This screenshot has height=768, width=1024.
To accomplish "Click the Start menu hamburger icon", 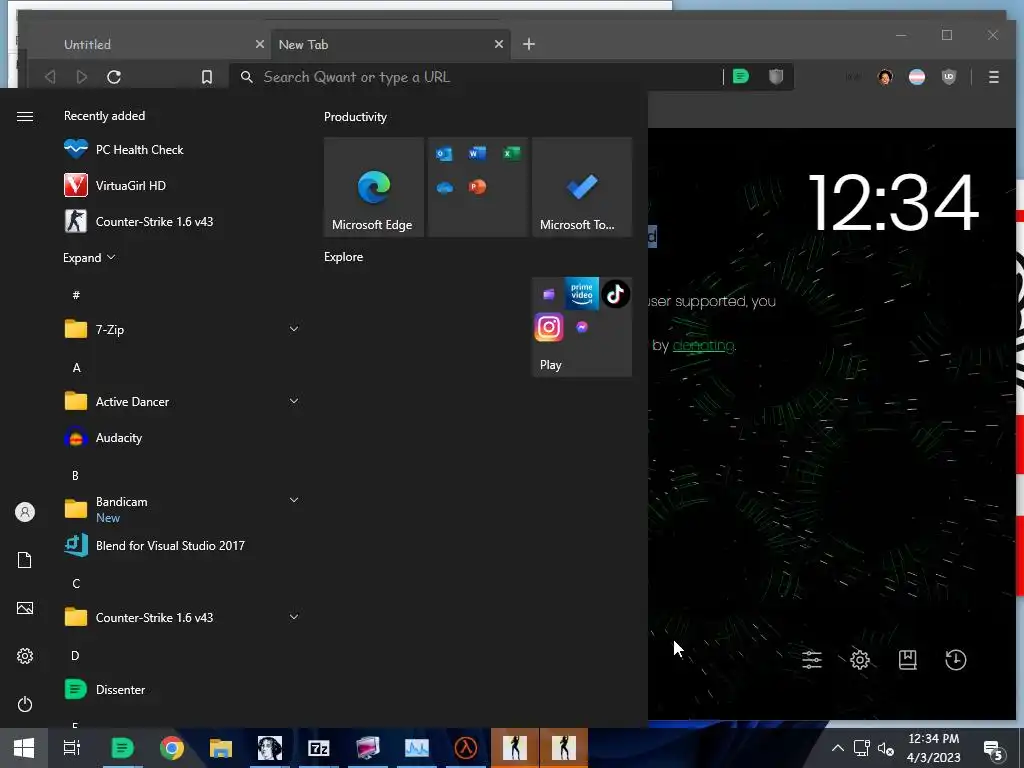I will pyautogui.click(x=25, y=116).
